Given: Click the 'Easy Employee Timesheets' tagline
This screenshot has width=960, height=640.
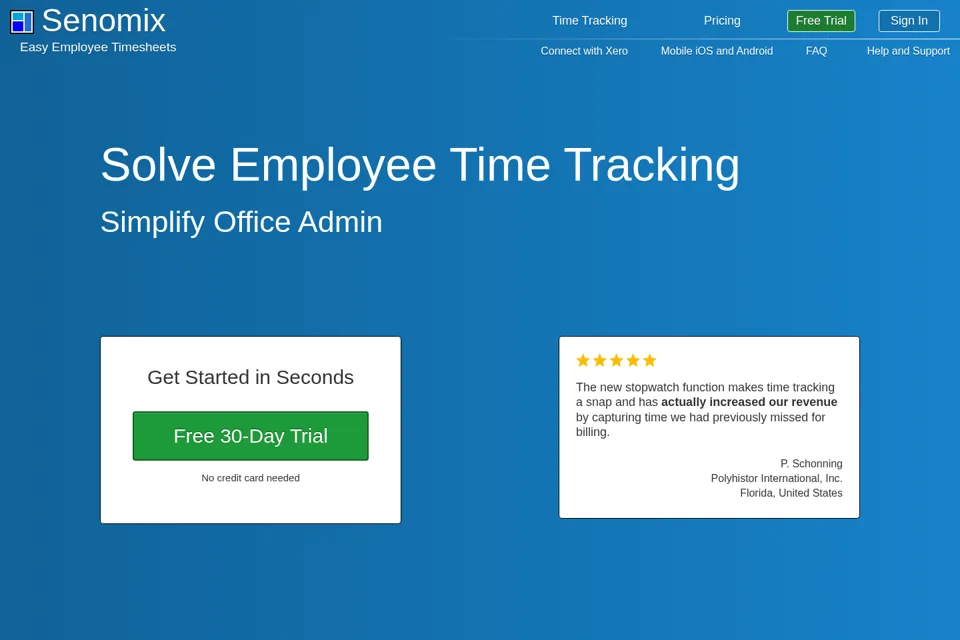Looking at the screenshot, I should [x=98, y=47].
